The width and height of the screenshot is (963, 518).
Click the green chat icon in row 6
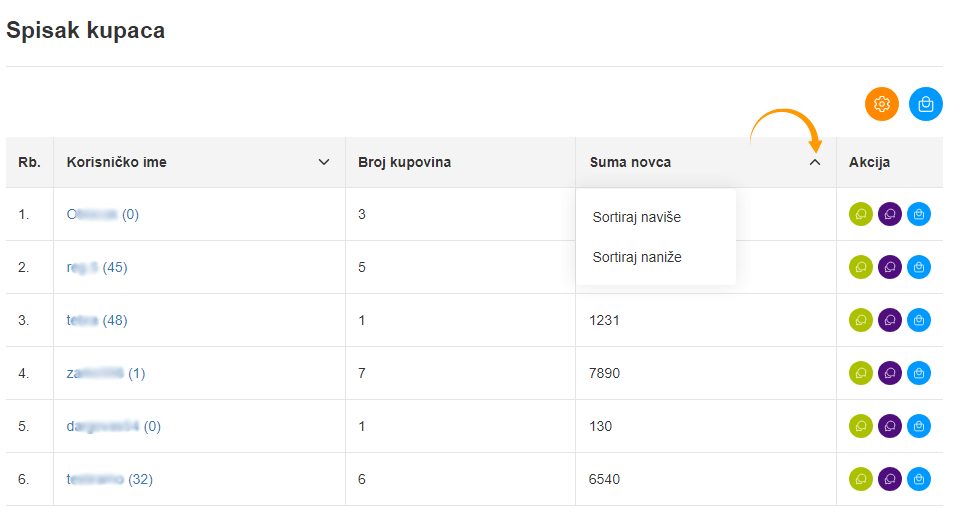pos(860,479)
